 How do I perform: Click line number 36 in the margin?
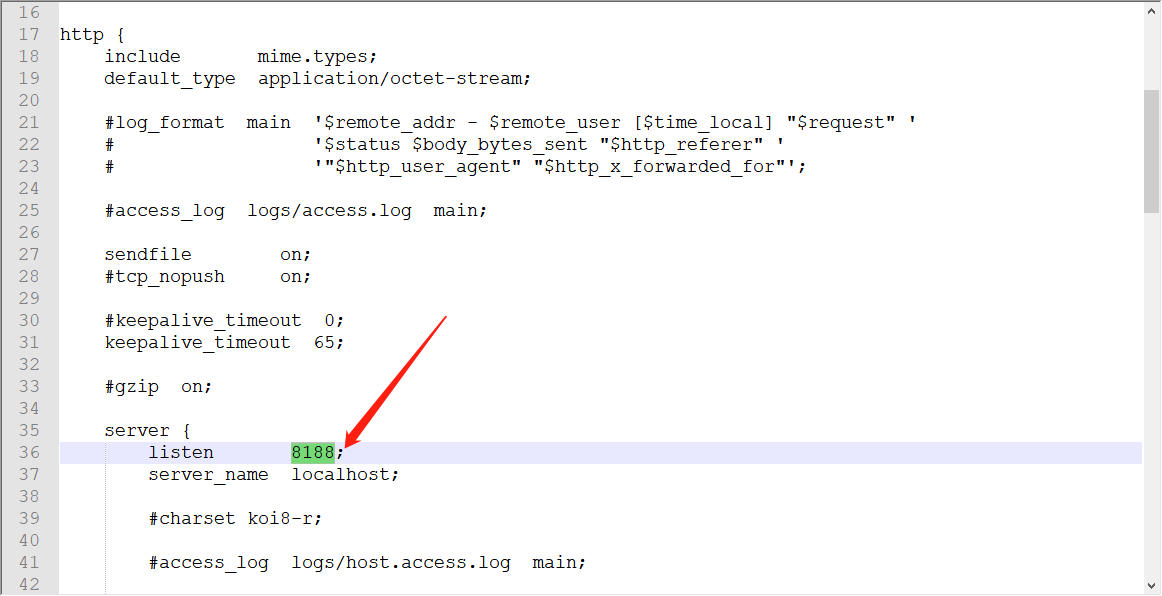click(x=28, y=453)
